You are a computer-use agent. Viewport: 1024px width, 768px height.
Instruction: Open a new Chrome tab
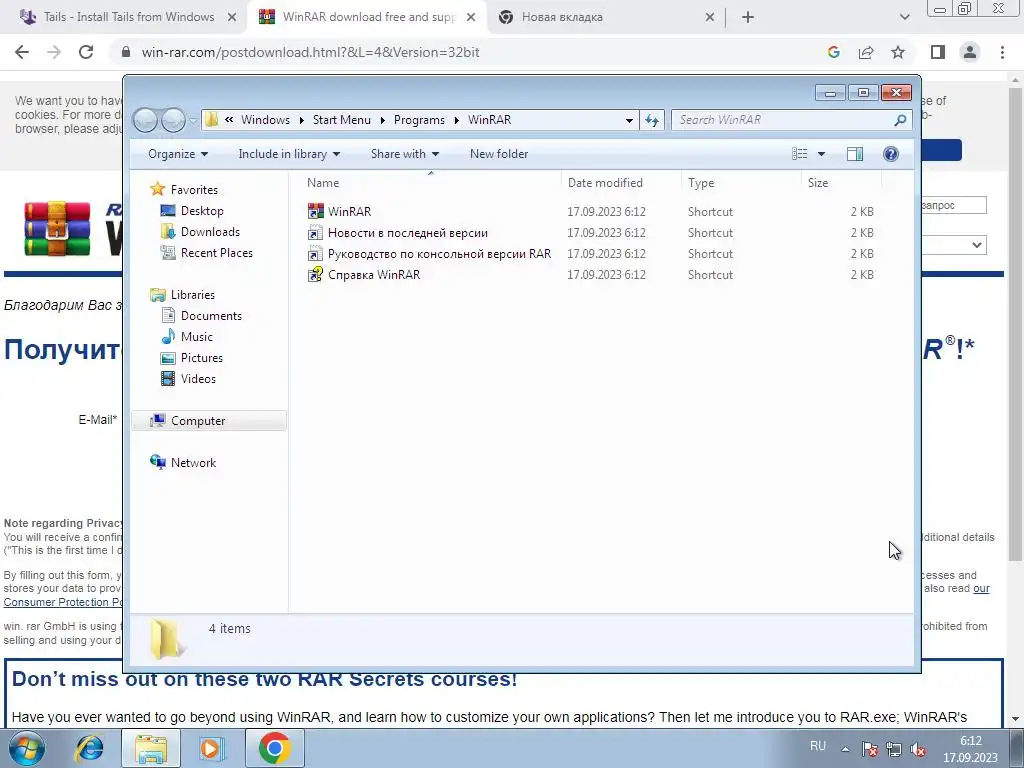(748, 18)
